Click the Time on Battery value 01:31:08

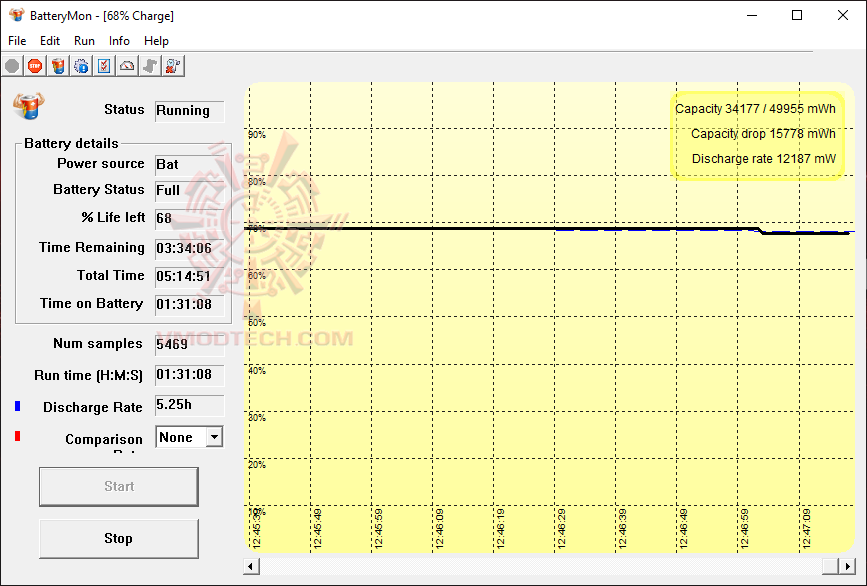point(190,305)
